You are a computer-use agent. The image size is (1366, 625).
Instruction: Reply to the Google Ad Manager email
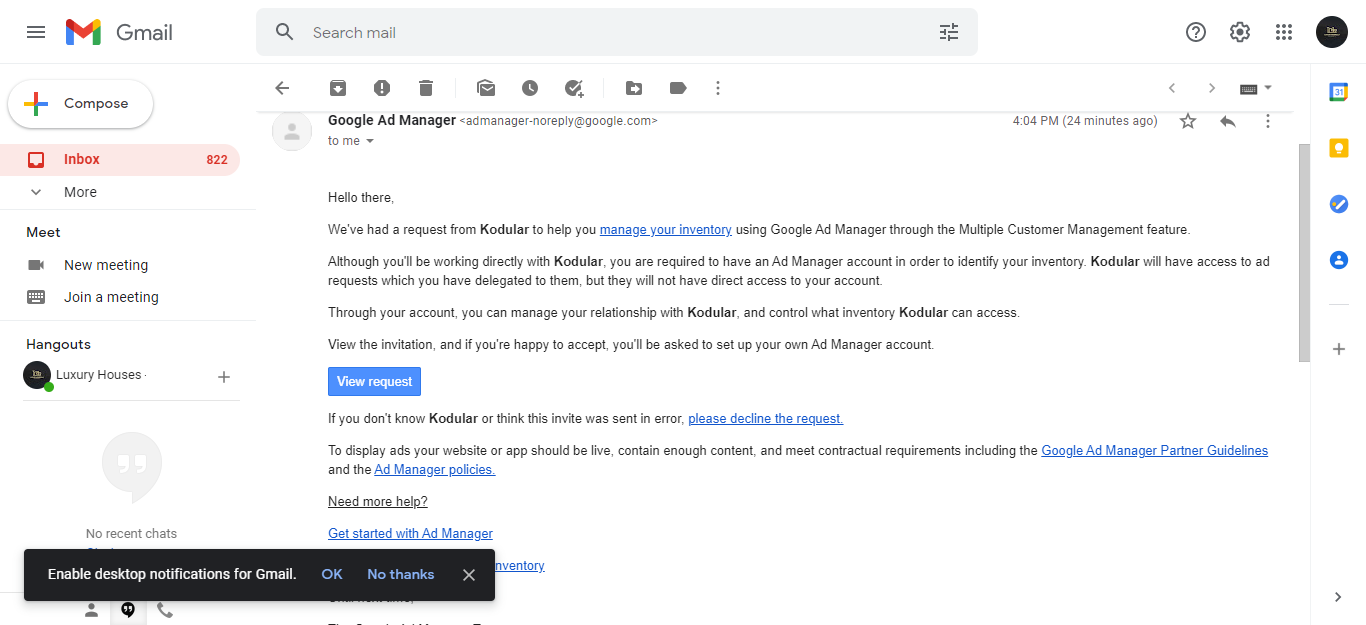1228,121
